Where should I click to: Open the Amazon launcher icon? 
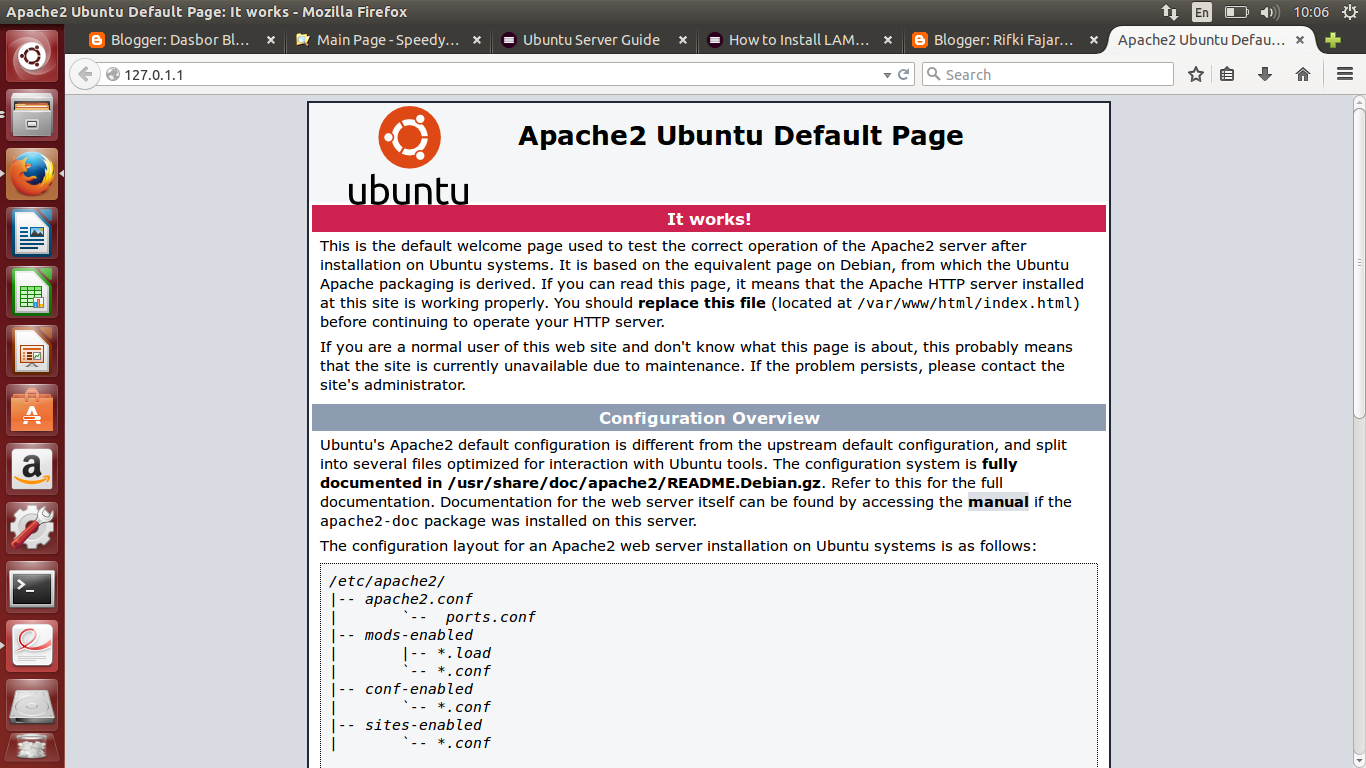33,469
